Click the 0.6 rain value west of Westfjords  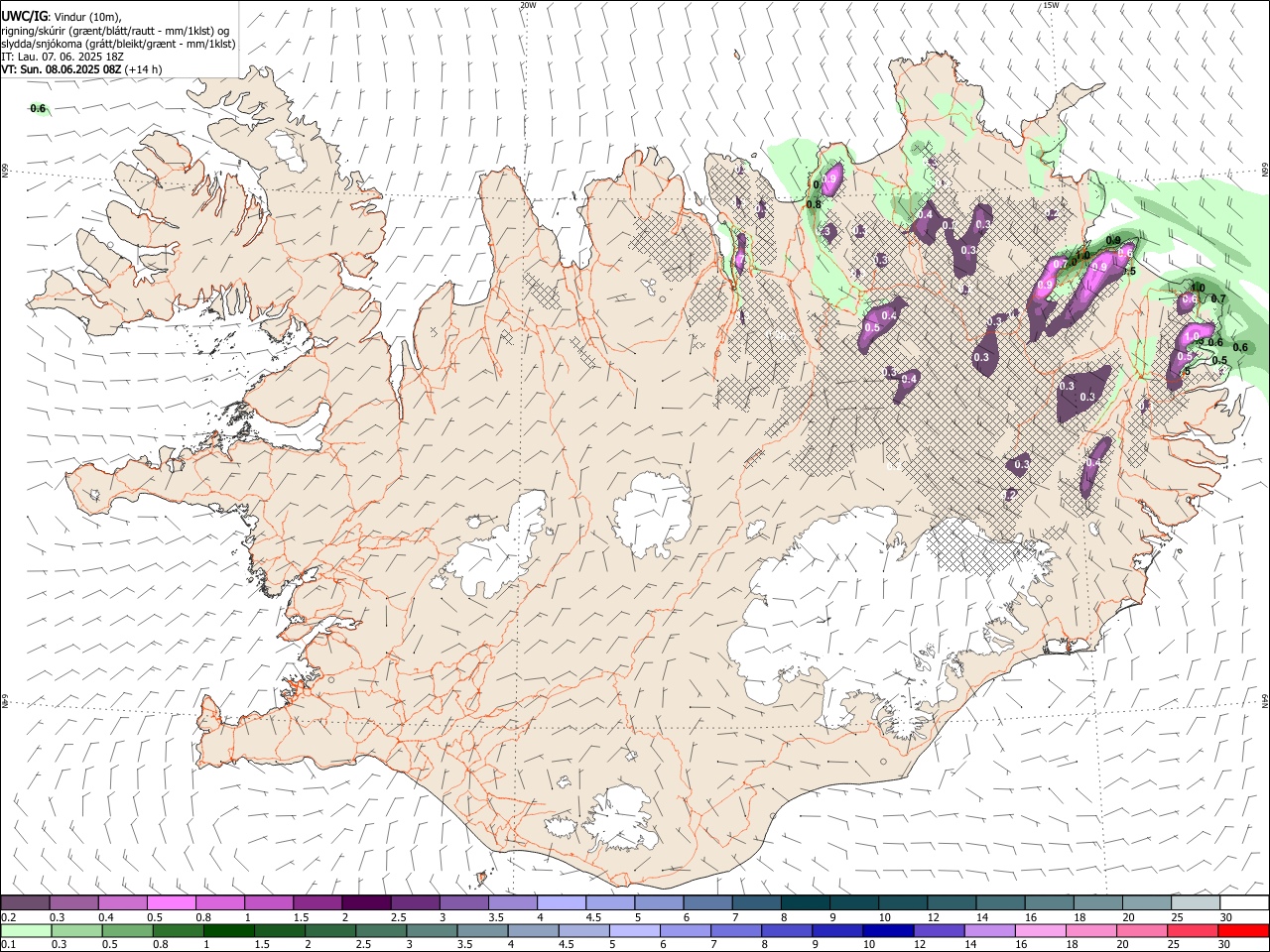(38, 108)
